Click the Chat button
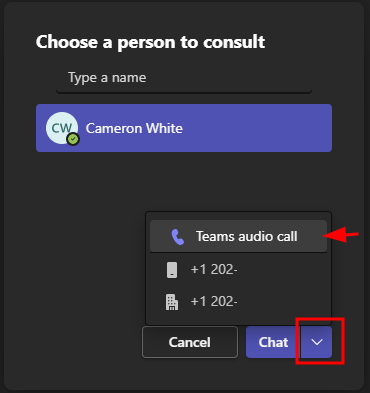The height and width of the screenshot is (393, 370). click(x=273, y=342)
